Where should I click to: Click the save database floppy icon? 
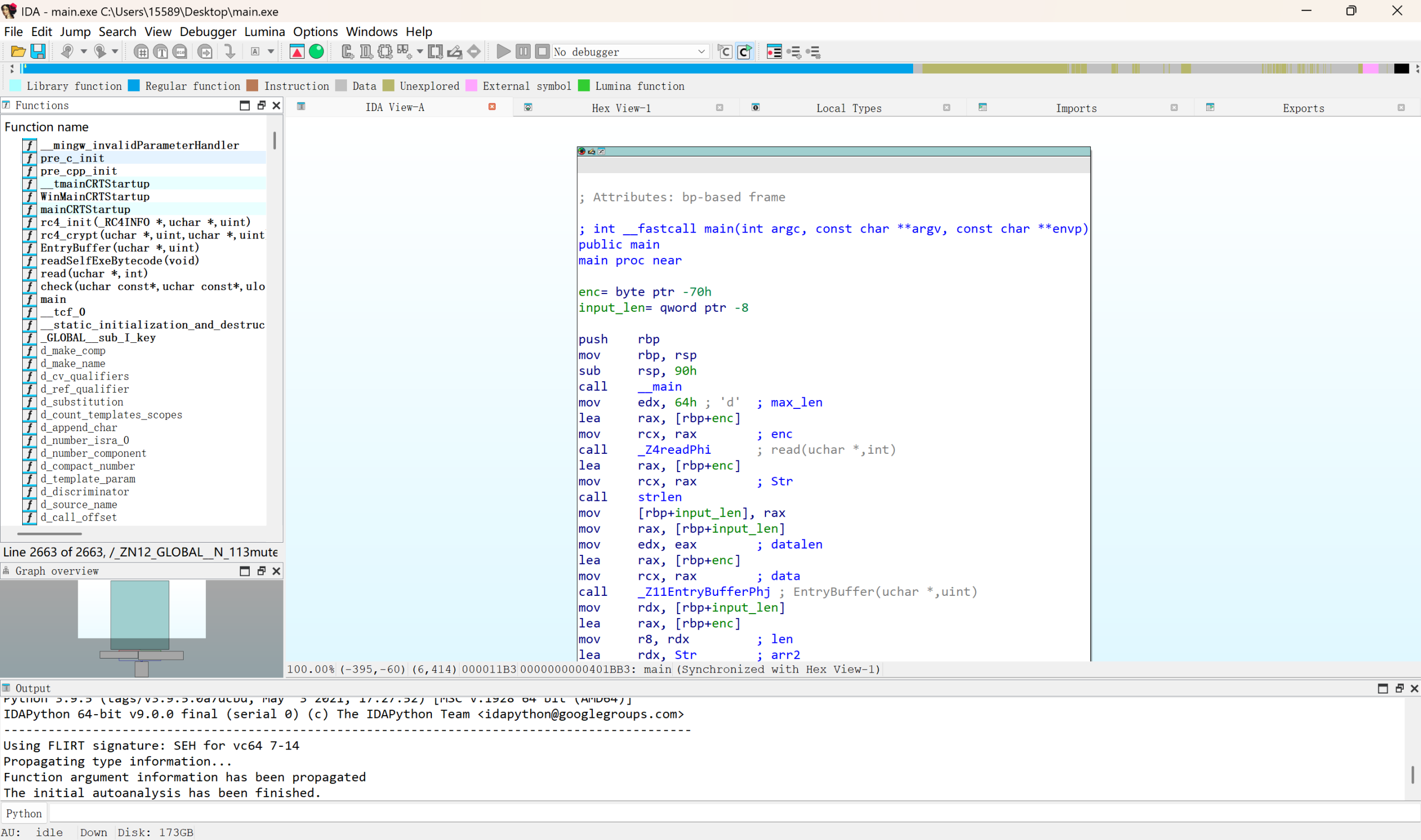[x=38, y=52]
